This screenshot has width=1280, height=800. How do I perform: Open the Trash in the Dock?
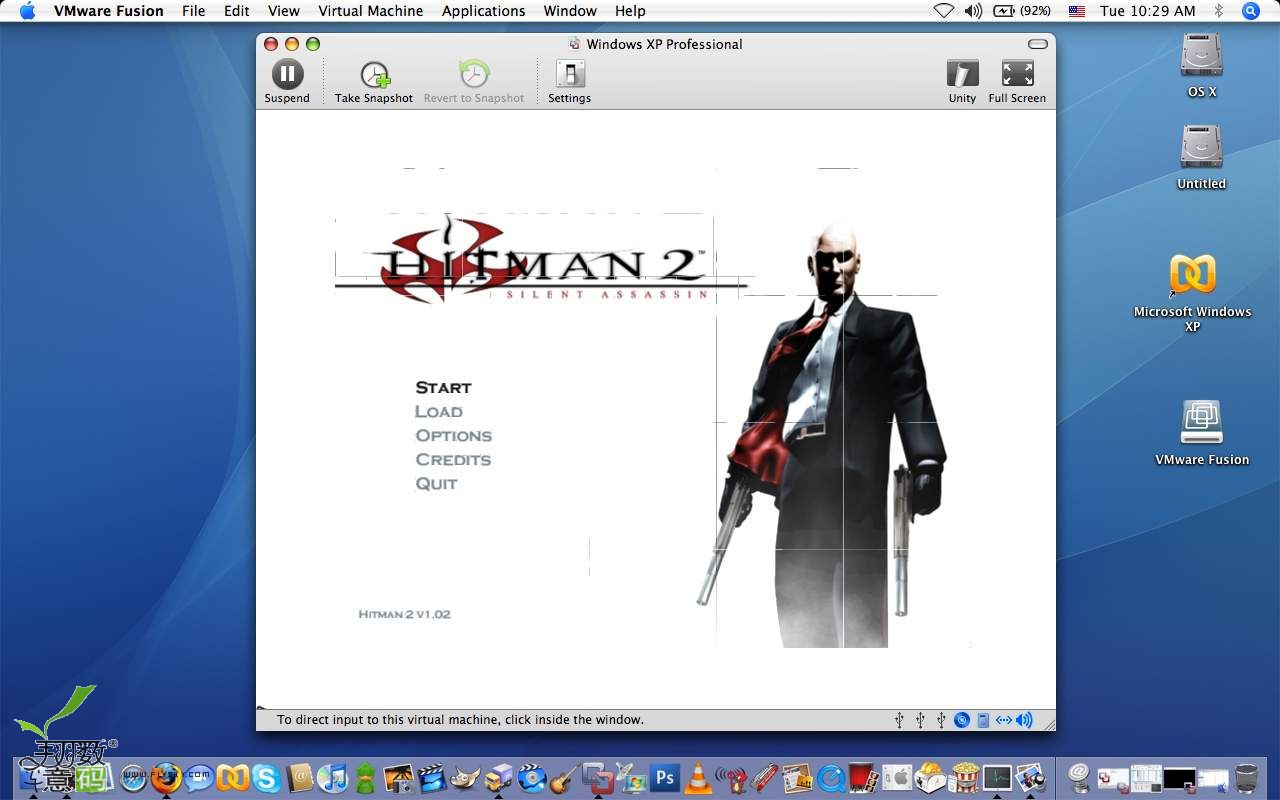pyautogui.click(x=1246, y=777)
